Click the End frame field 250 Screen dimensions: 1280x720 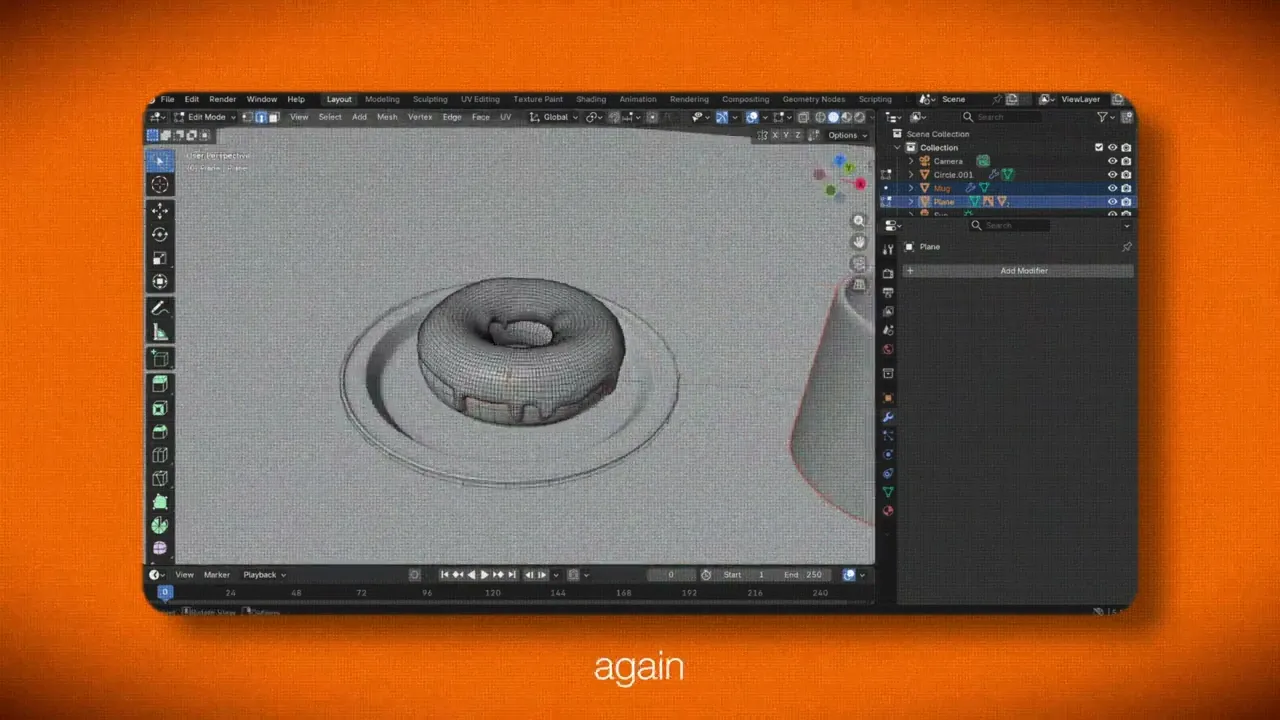click(804, 575)
